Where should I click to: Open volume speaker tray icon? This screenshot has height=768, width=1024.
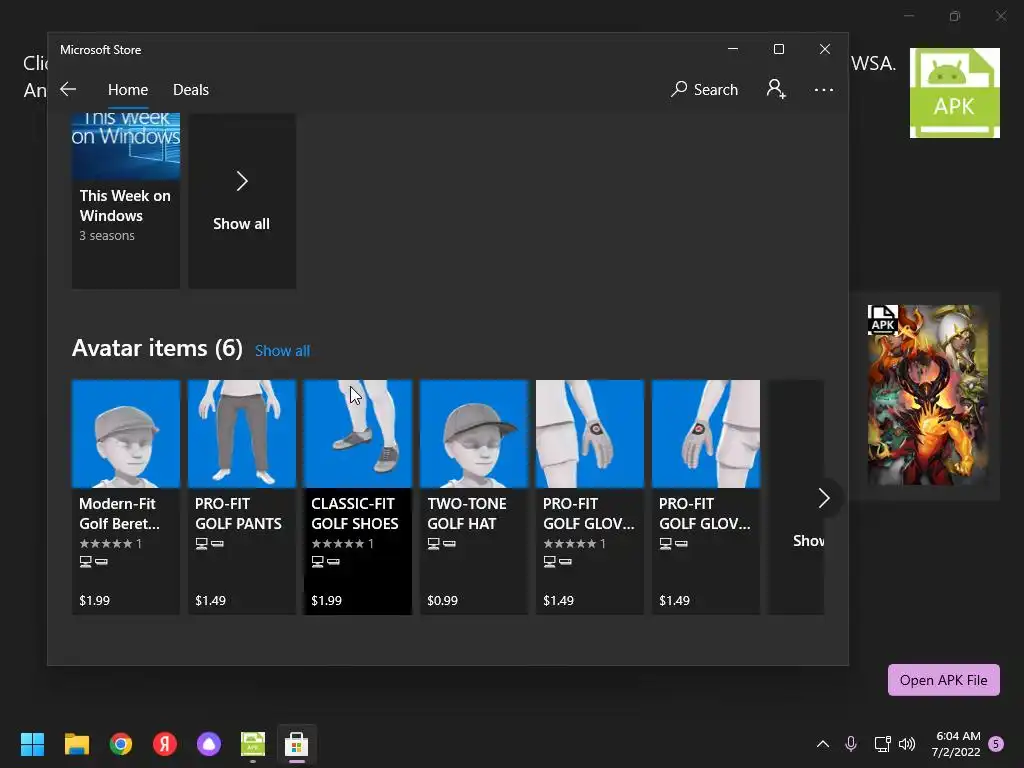[x=907, y=744]
